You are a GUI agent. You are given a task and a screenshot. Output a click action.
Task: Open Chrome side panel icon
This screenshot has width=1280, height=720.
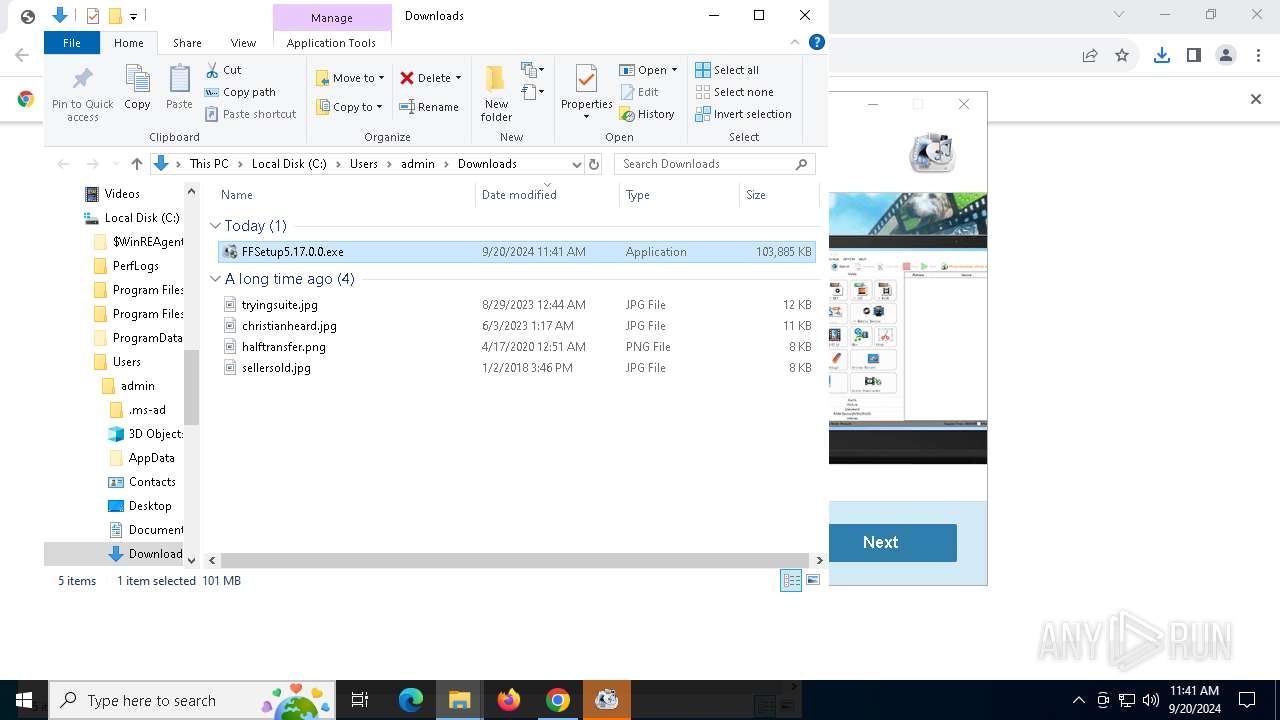[1193, 55]
